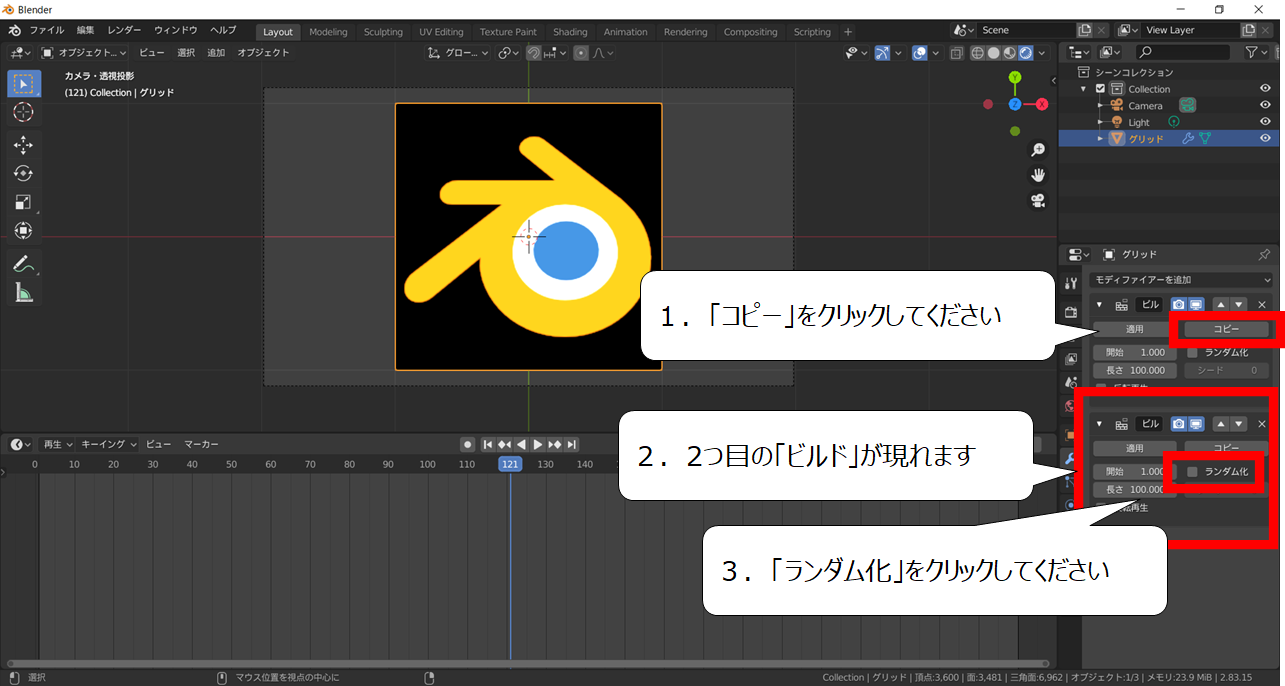The image size is (1285, 686).
Task: Toggle X-ray display mode
Action: 956,53
